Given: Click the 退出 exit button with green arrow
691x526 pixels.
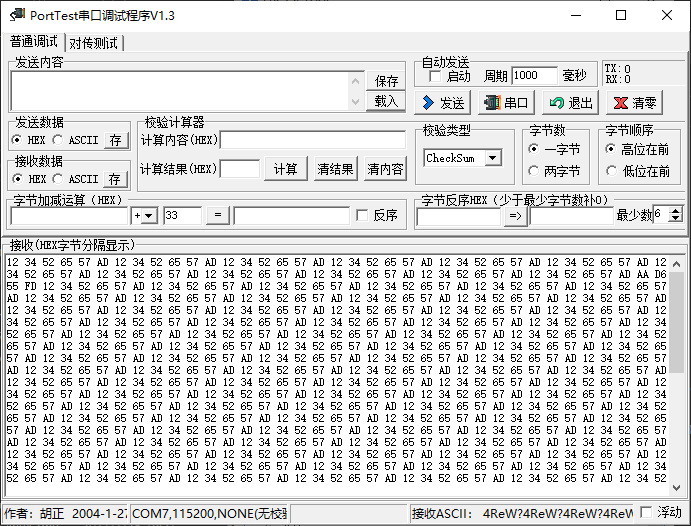Looking at the screenshot, I should [571, 103].
